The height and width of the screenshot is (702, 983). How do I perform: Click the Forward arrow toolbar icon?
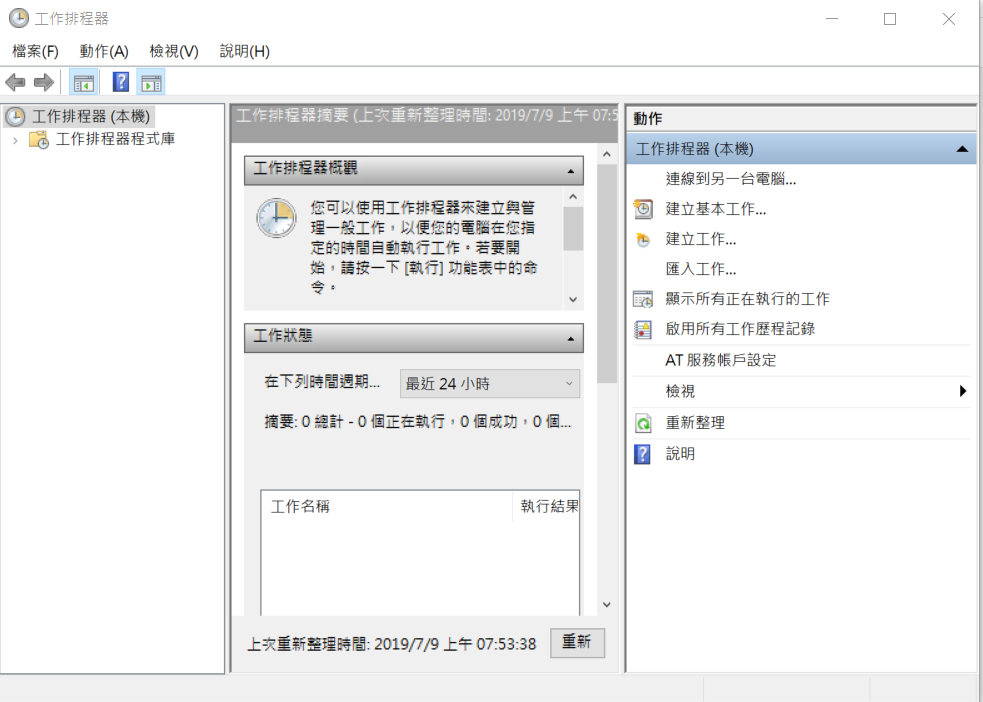43,82
